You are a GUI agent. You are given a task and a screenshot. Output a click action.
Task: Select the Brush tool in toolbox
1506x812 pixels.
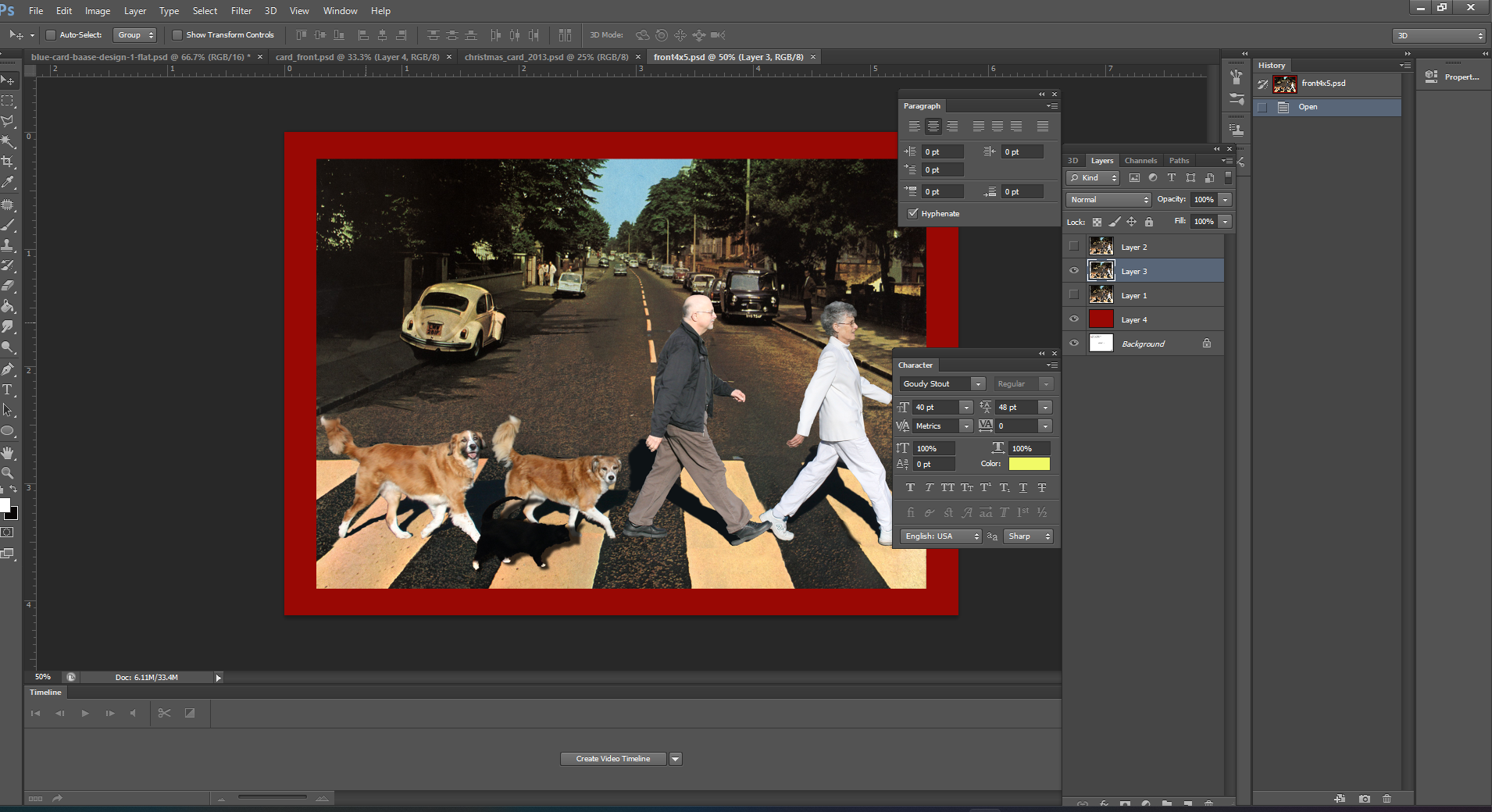pos(8,225)
